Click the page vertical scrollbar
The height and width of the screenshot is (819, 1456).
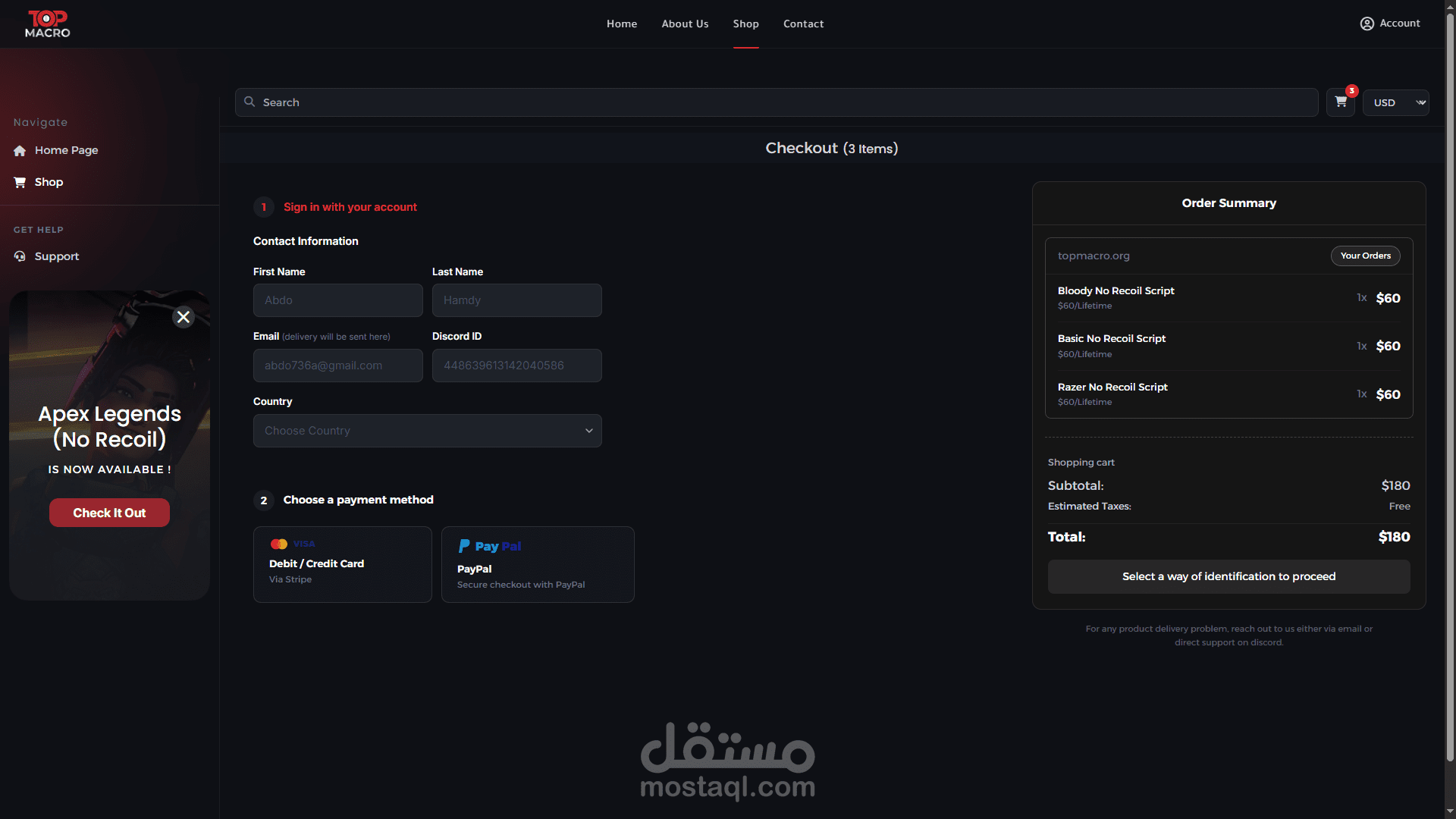coord(1450,387)
